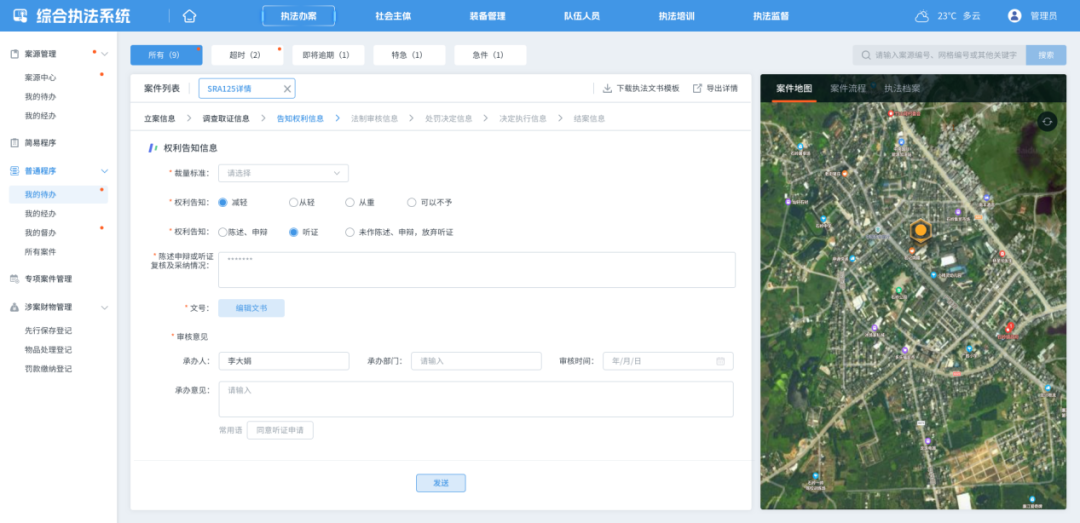Select the 从重 radio option
The image size is (1080, 523).
pos(350,203)
